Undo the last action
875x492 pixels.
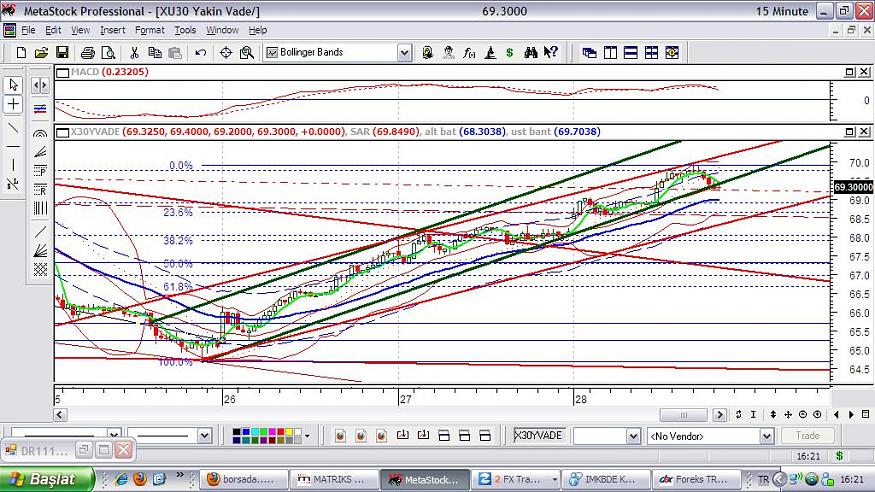tap(201, 52)
